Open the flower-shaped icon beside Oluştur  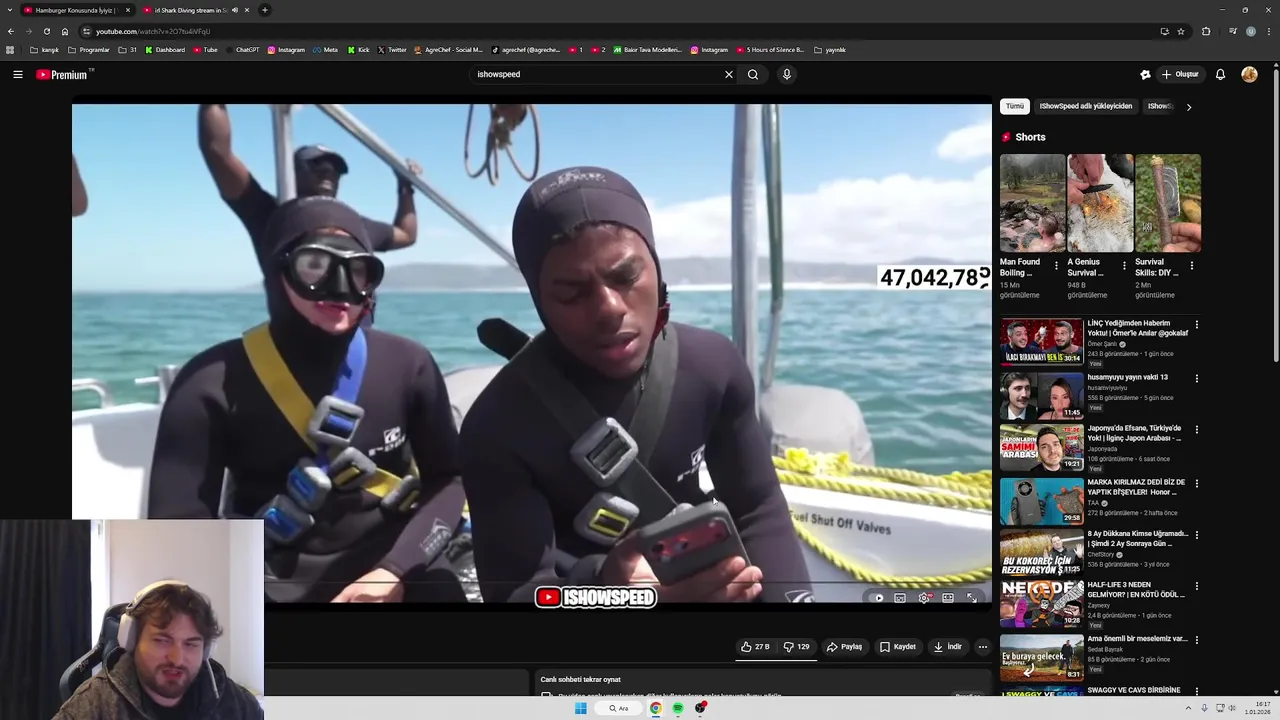pyautogui.click(x=1145, y=74)
